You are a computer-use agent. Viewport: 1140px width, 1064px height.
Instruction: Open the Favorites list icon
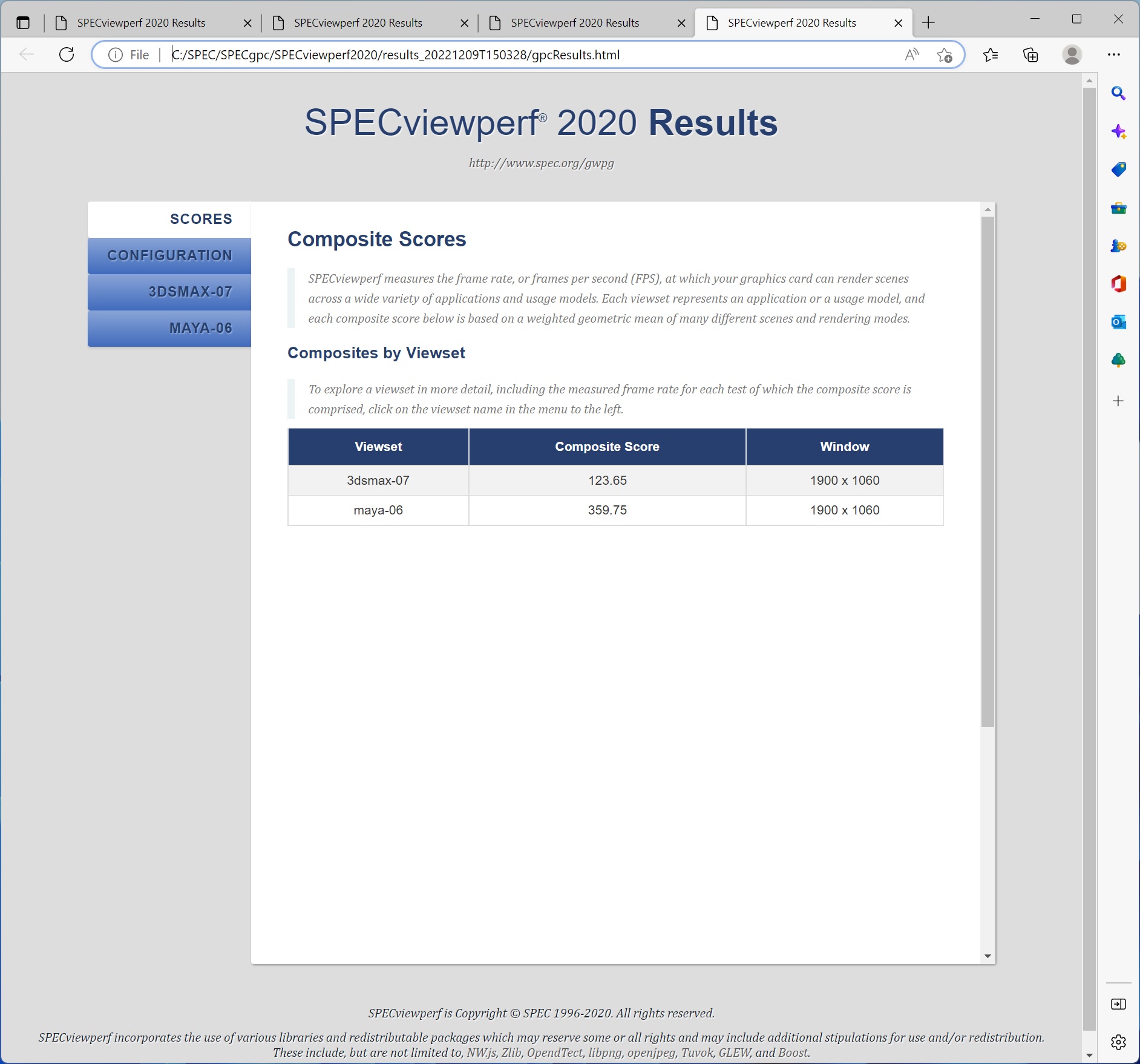coord(991,55)
